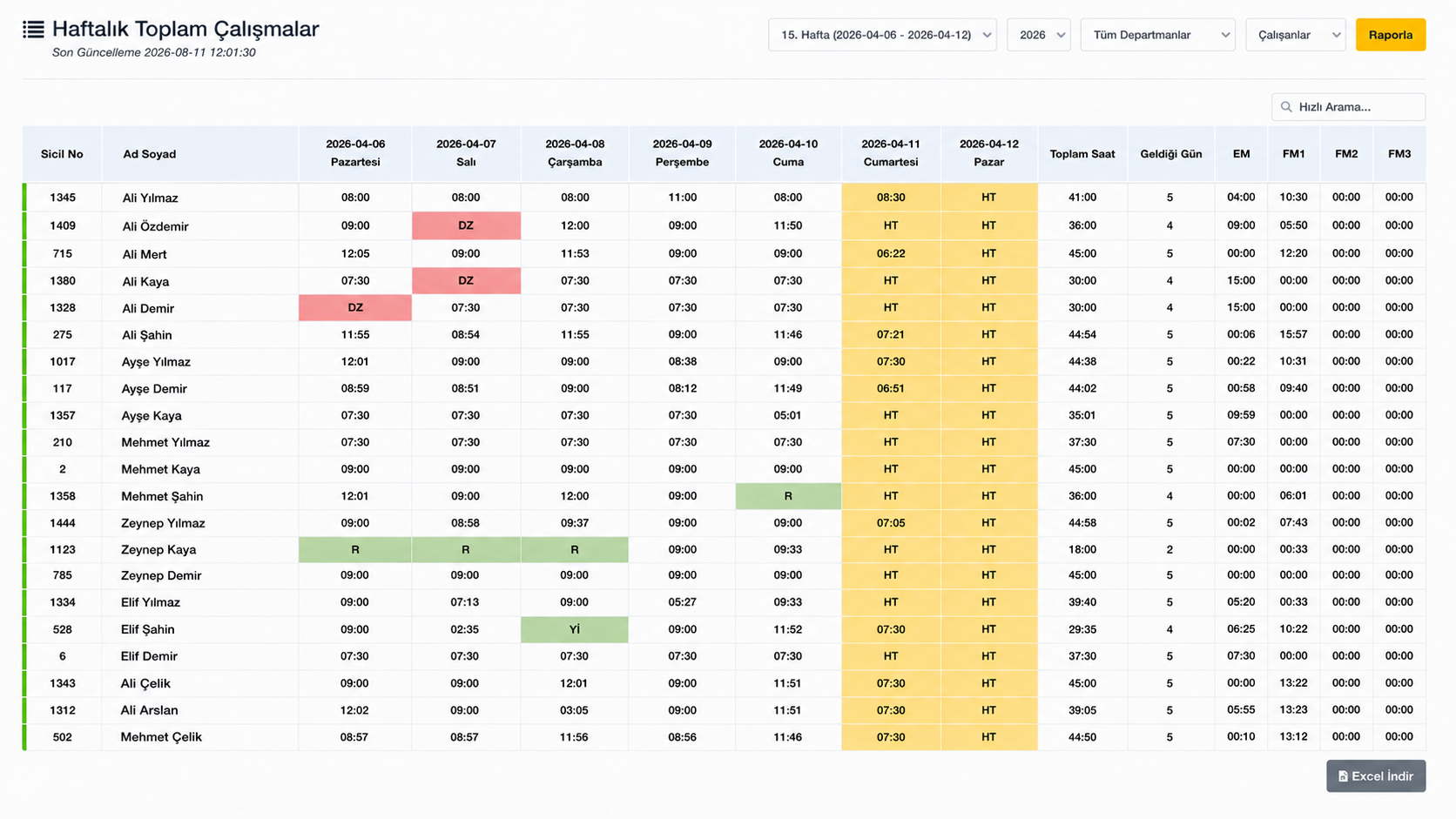1456x819 pixels.
Task: Click the 2026-04-06 Pazartesi column header
Action: [355, 153]
